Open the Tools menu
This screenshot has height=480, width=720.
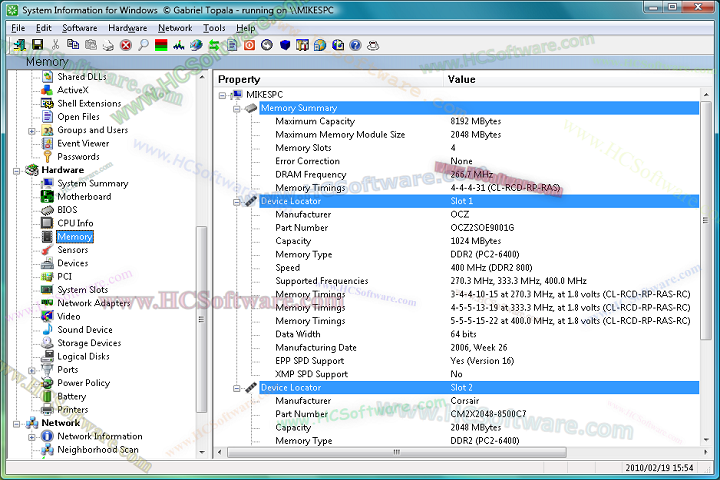tap(214, 28)
